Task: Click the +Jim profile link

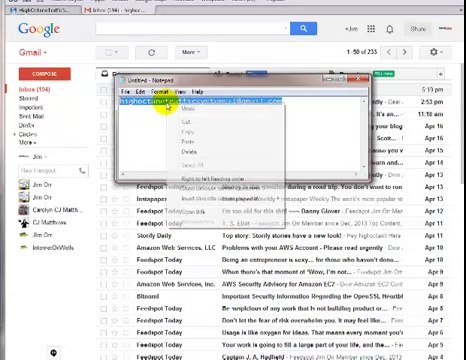Action: click(351, 29)
